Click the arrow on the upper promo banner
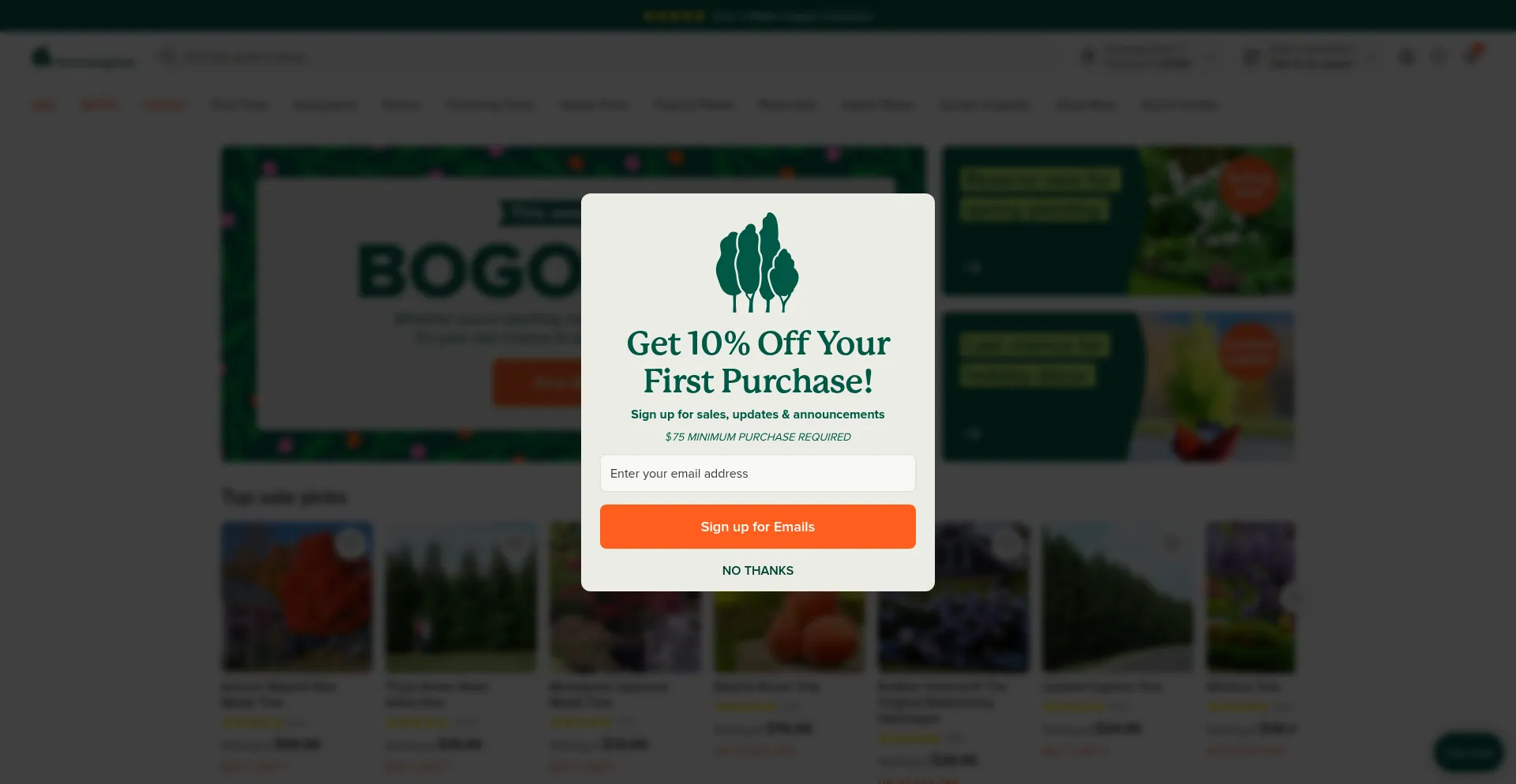Viewport: 1516px width, 784px height. click(973, 267)
